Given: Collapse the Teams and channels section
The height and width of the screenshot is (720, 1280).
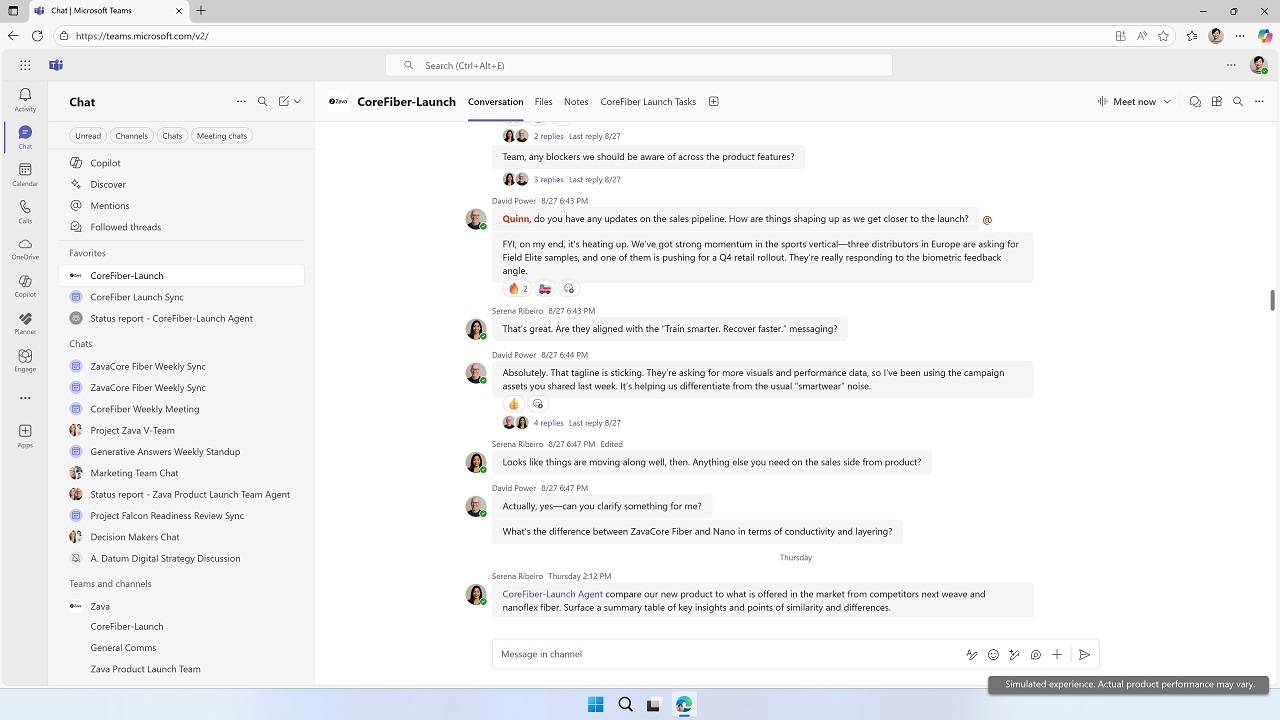Looking at the screenshot, I should coord(110,584).
